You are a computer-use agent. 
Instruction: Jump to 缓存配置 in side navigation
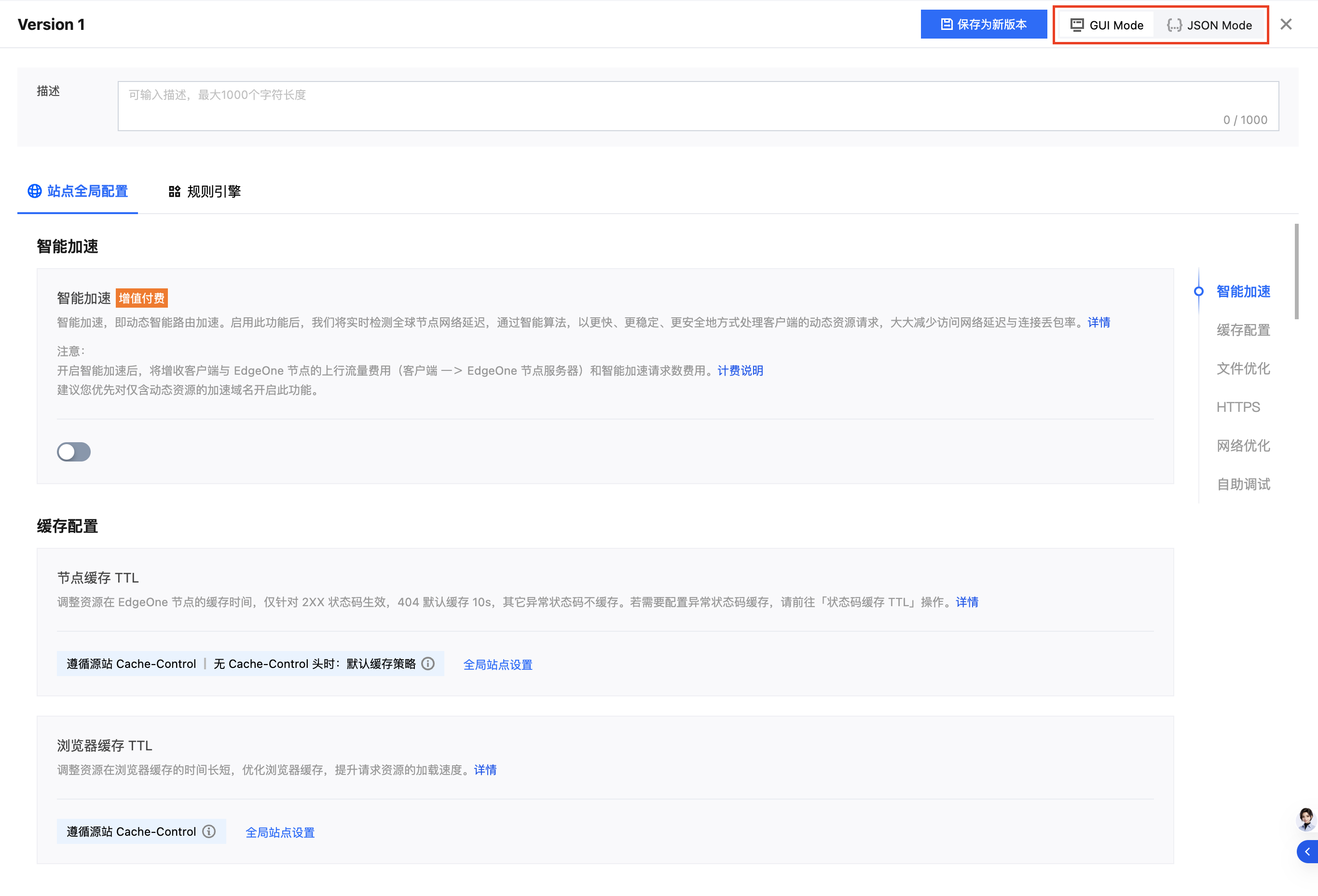(1243, 330)
